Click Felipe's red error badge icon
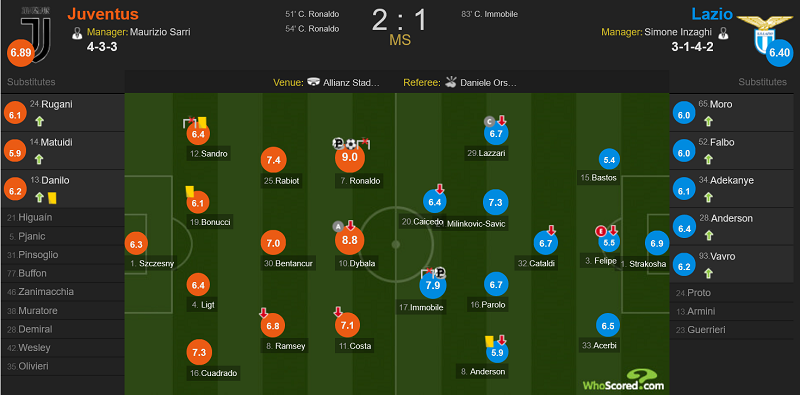 (x=601, y=231)
